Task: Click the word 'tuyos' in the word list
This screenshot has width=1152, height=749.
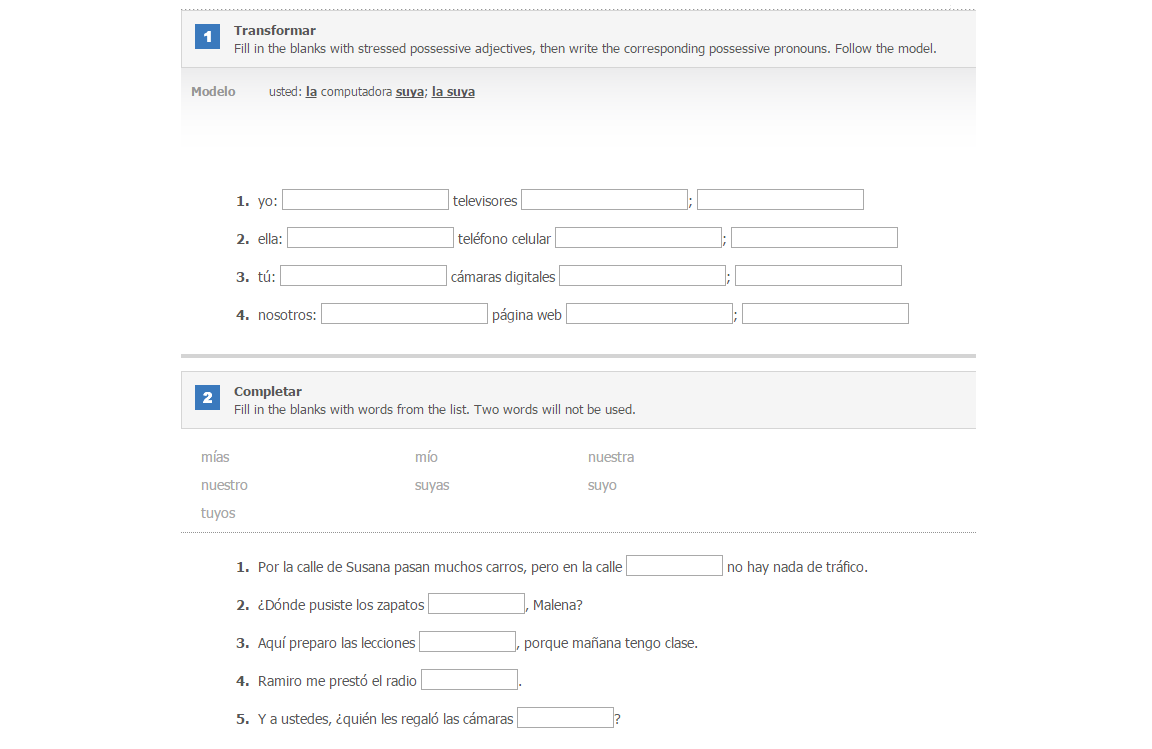Action: tap(218, 513)
